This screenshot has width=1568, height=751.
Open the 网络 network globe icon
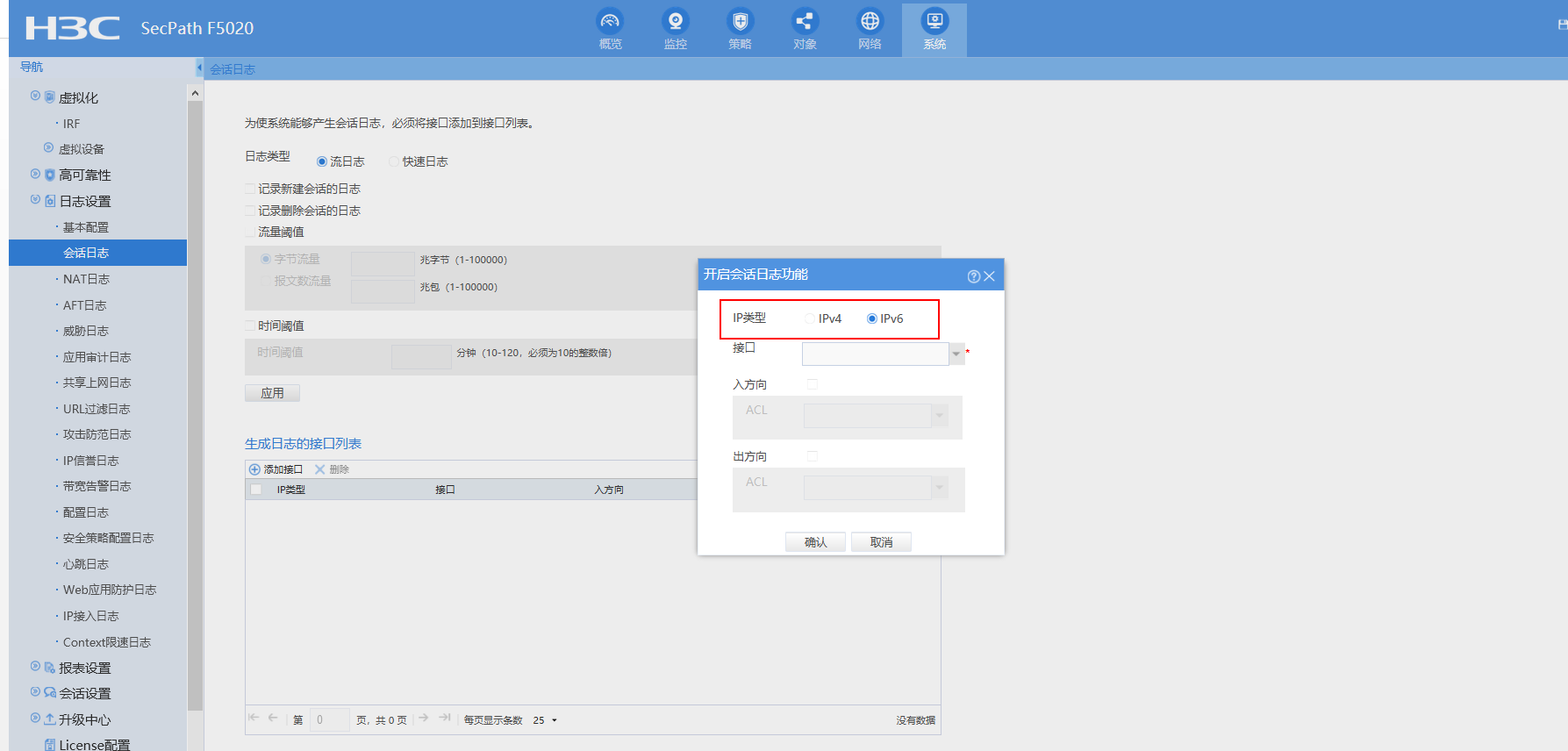[x=870, y=21]
